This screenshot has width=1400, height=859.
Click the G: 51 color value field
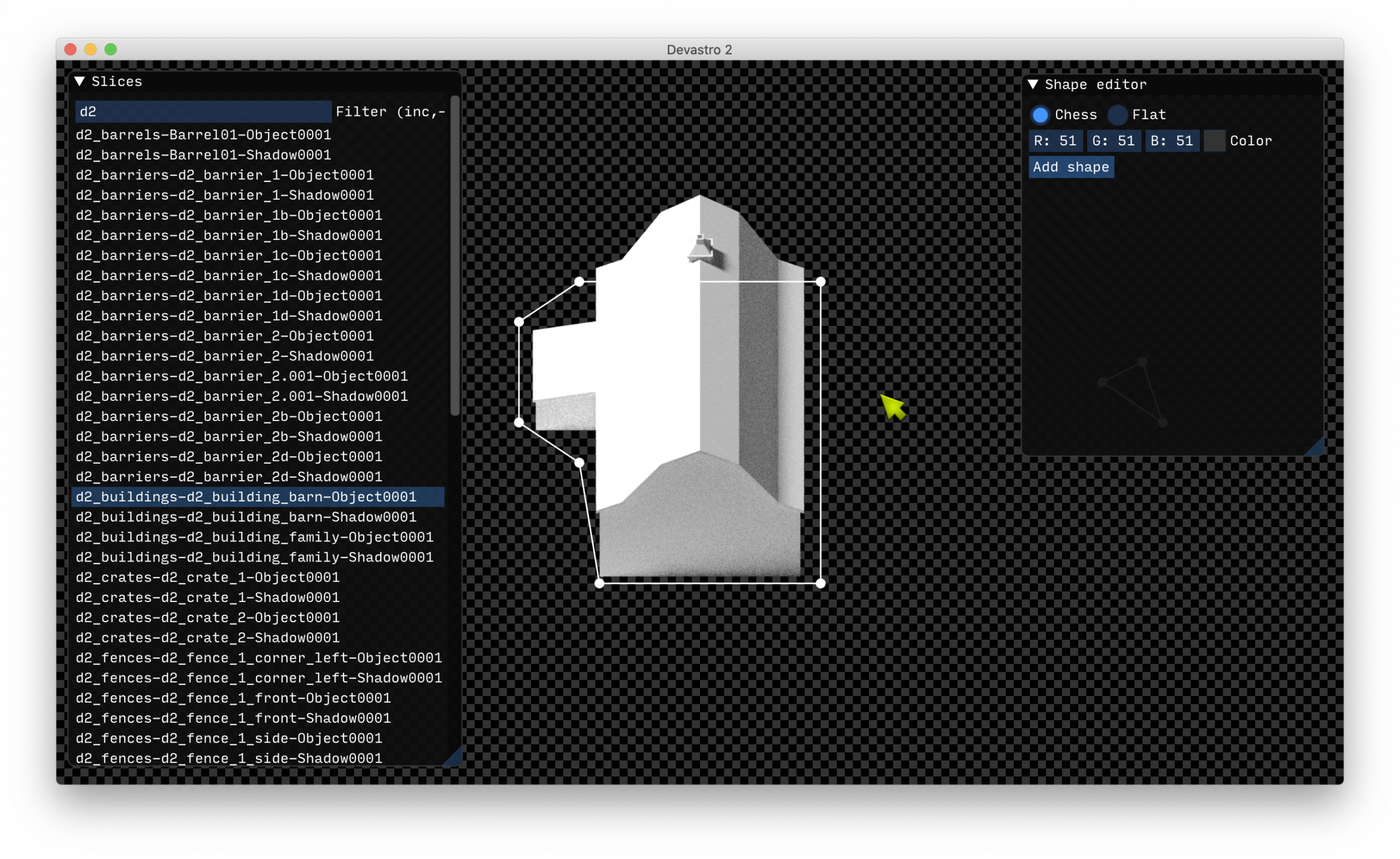(1114, 141)
